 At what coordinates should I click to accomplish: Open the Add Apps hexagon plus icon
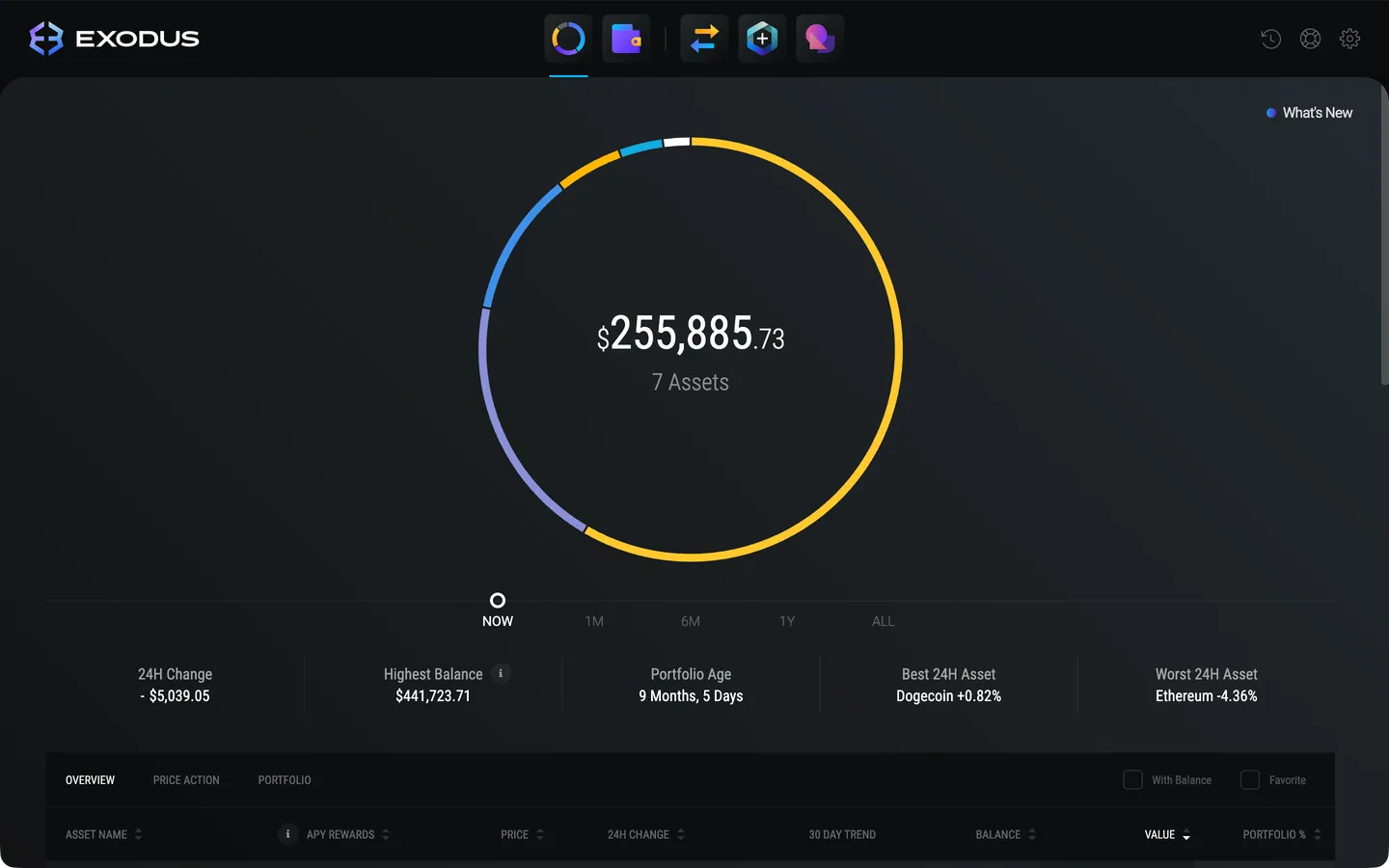pyautogui.click(x=762, y=39)
